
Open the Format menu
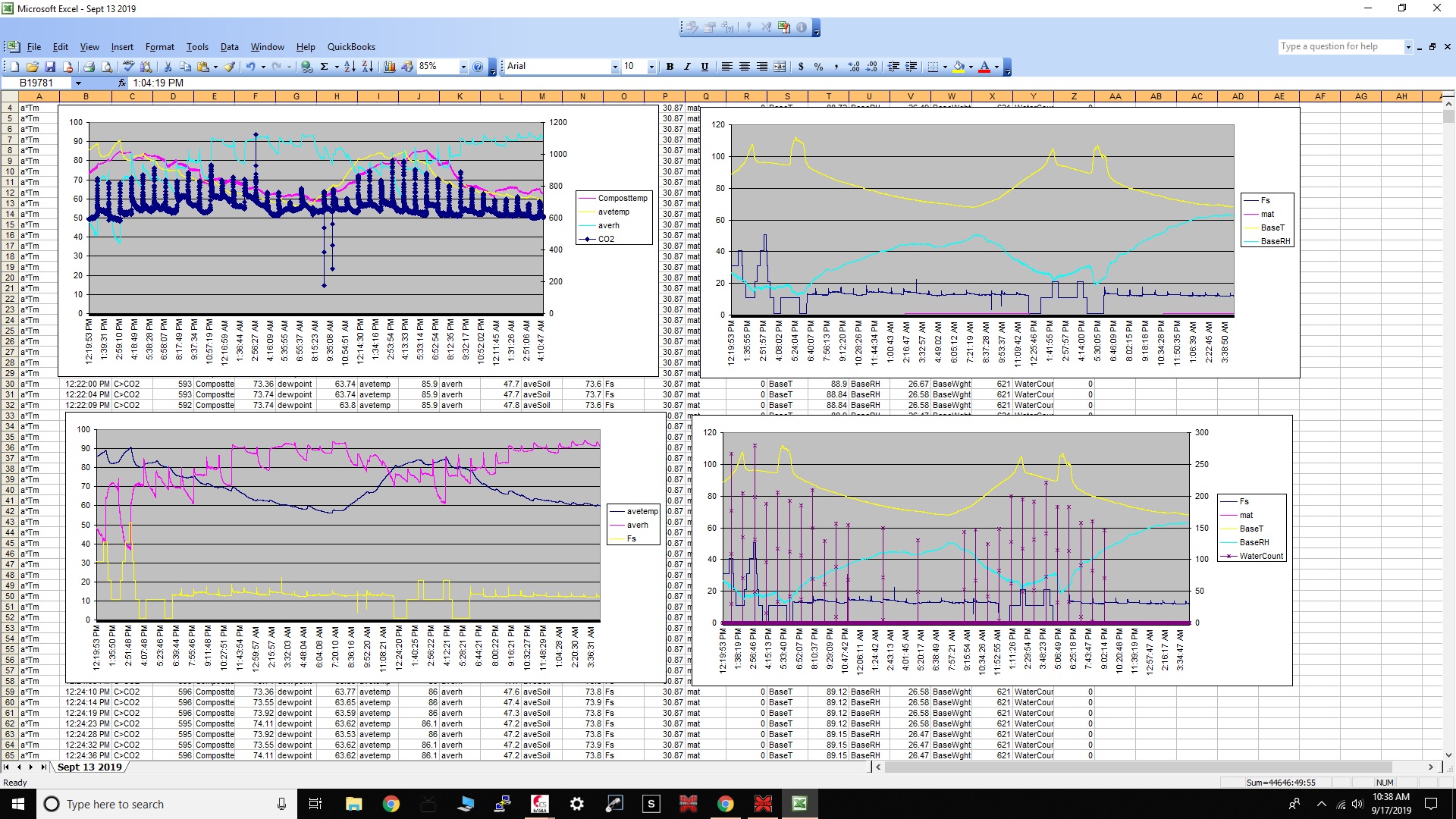[x=159, y=47]
